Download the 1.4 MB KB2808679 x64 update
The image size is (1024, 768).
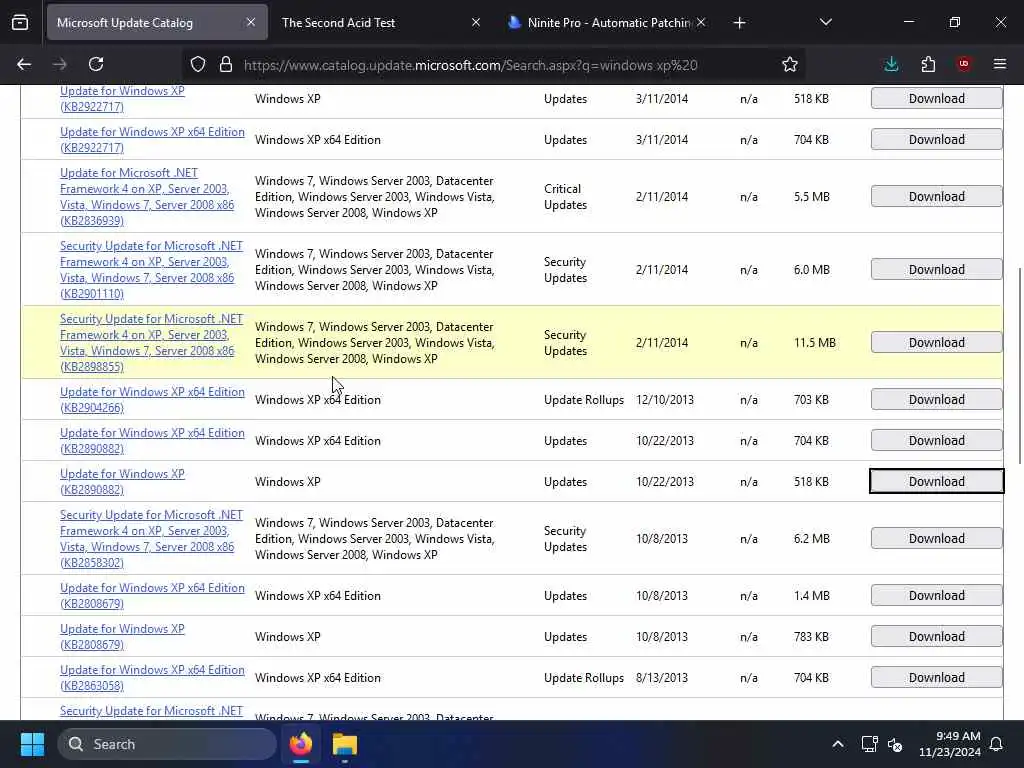coord(936,596)
